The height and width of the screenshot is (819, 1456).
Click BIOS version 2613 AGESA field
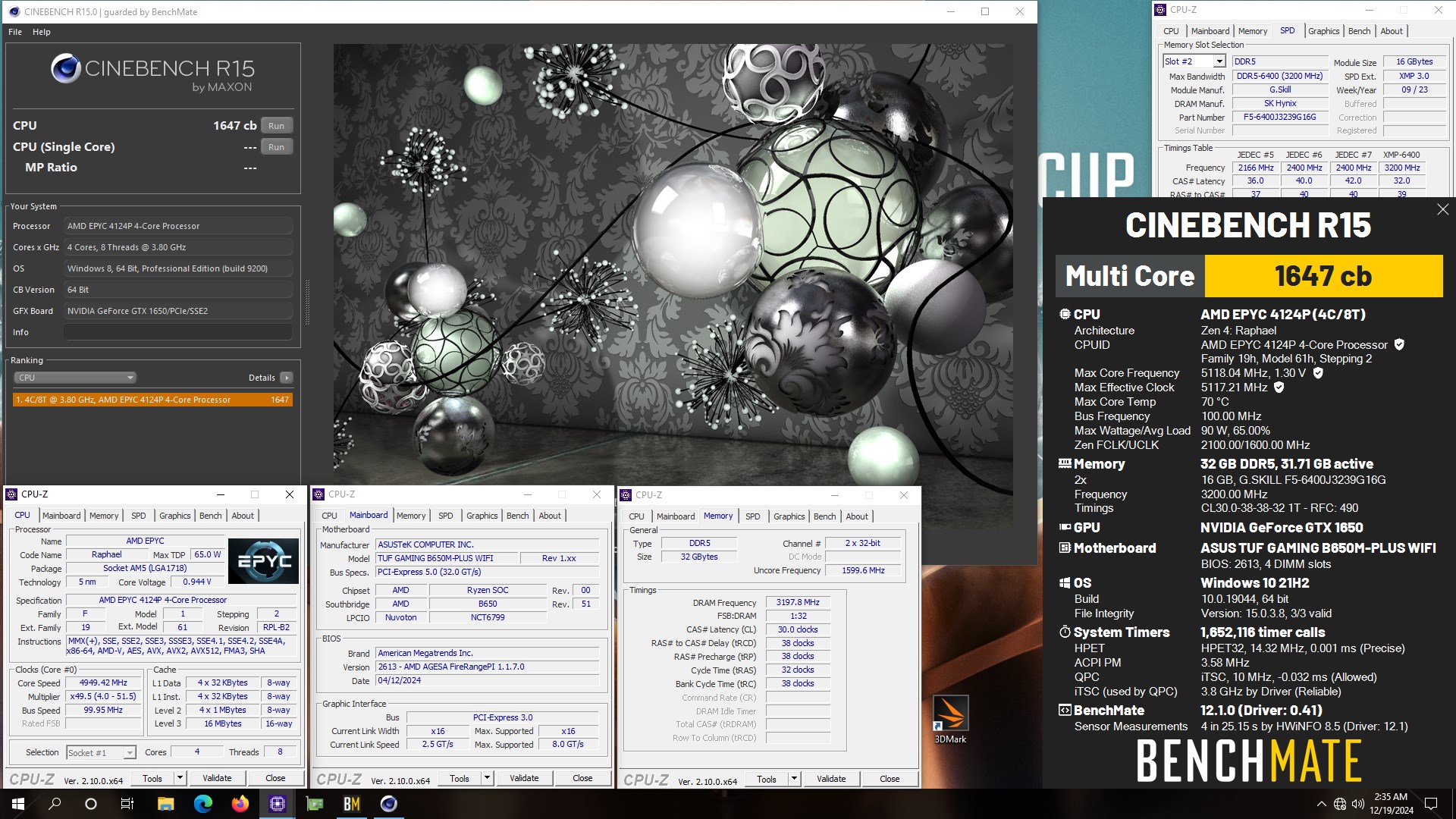[x=488, y=667]
